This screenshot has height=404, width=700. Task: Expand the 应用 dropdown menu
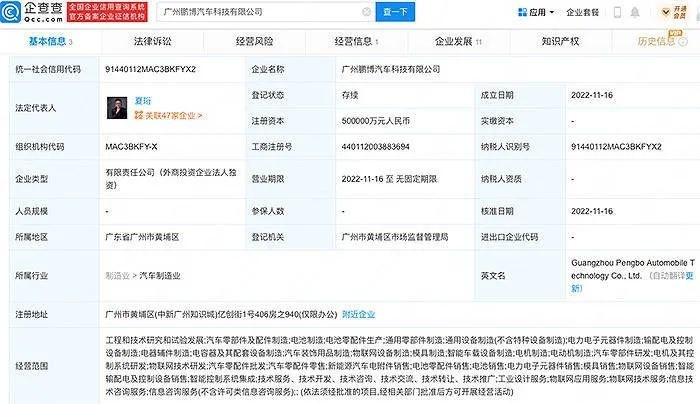(552, 12)
